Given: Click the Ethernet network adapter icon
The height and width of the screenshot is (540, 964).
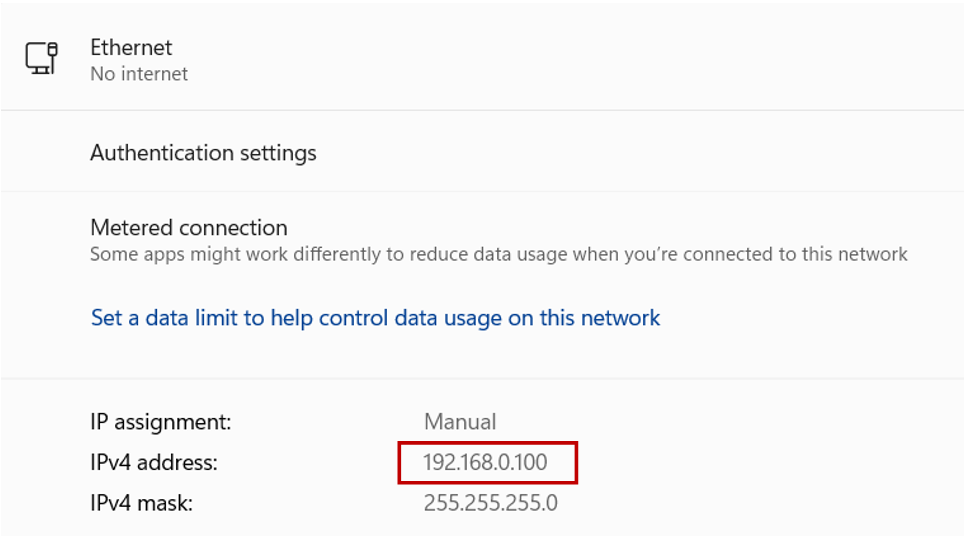Looking at the screenshot, I should 41,58.
